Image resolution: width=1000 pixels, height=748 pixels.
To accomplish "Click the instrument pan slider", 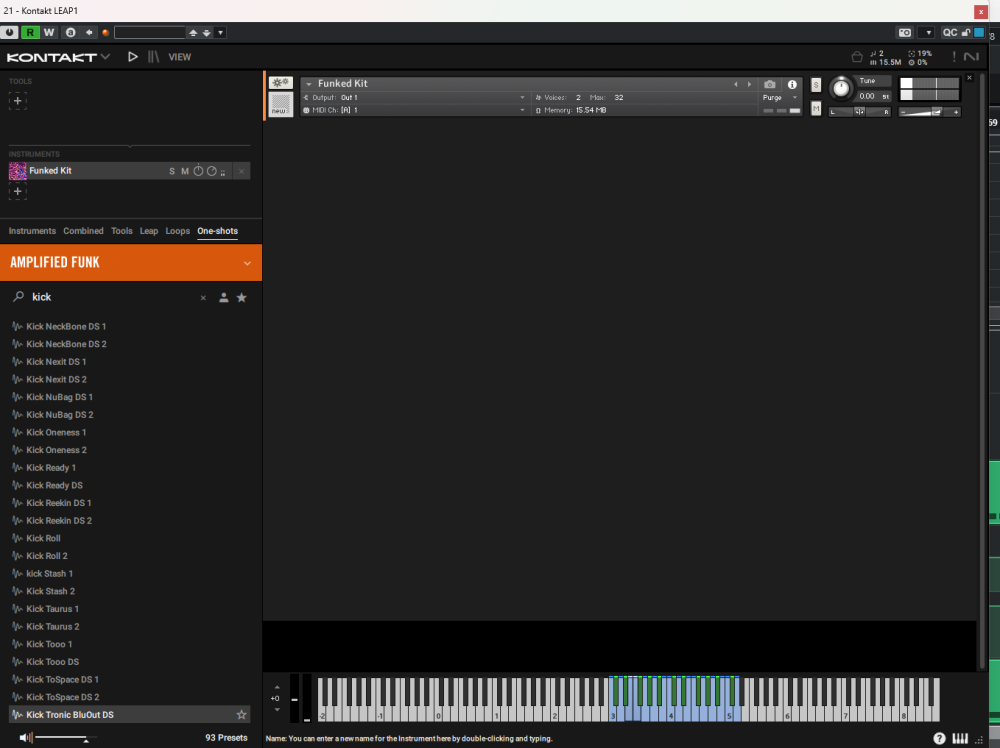I will pyautogui.click(x=860, y=112).
